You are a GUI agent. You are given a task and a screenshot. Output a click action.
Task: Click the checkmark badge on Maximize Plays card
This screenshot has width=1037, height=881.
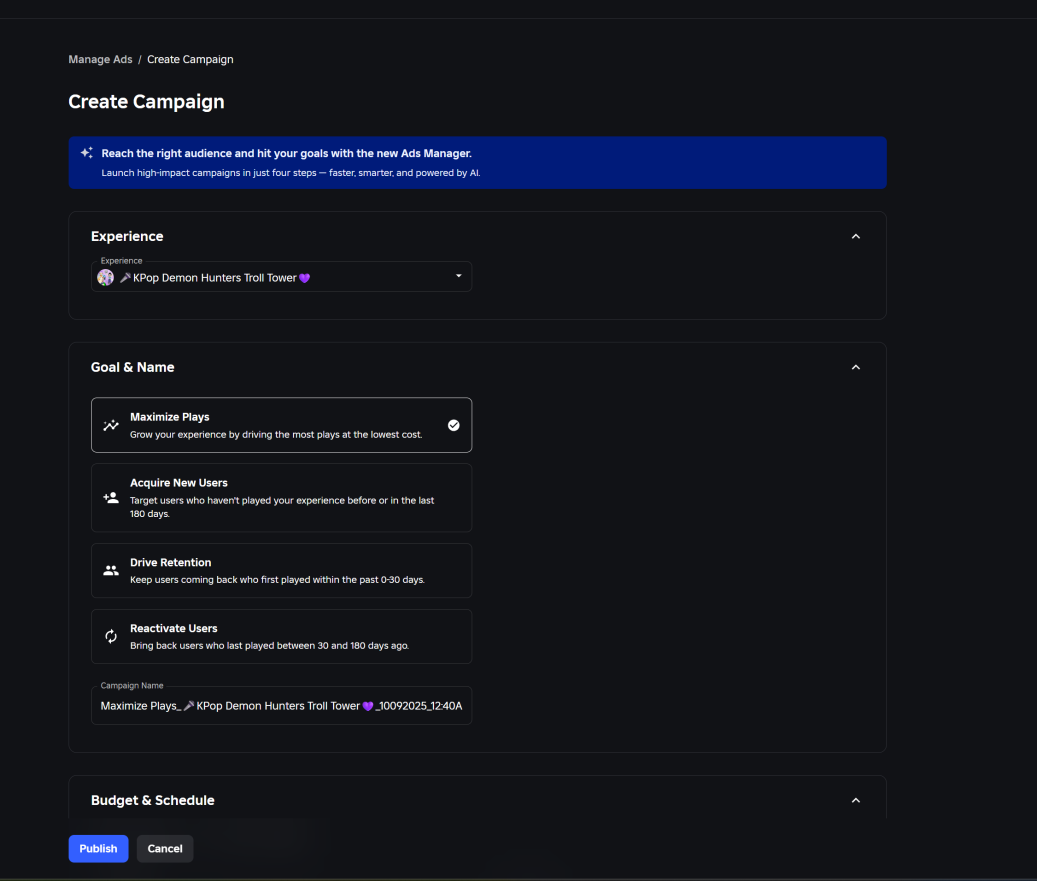click(x=452, y=424)
